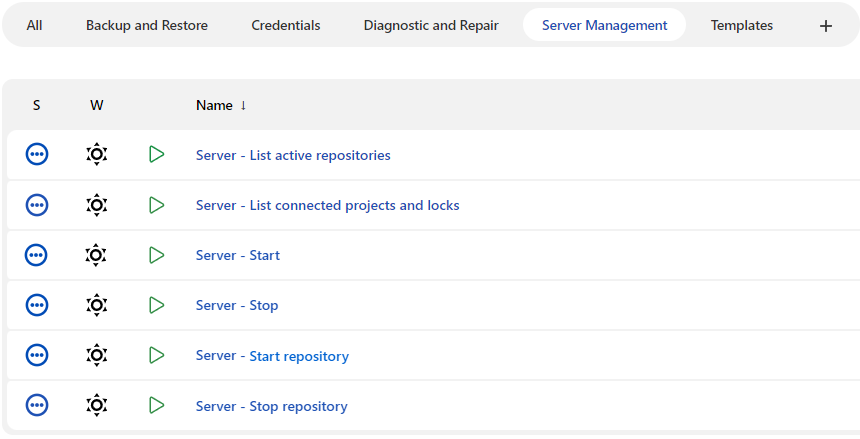
Task: Run the Server - Stop job play icon
Action: pos(156,305)
